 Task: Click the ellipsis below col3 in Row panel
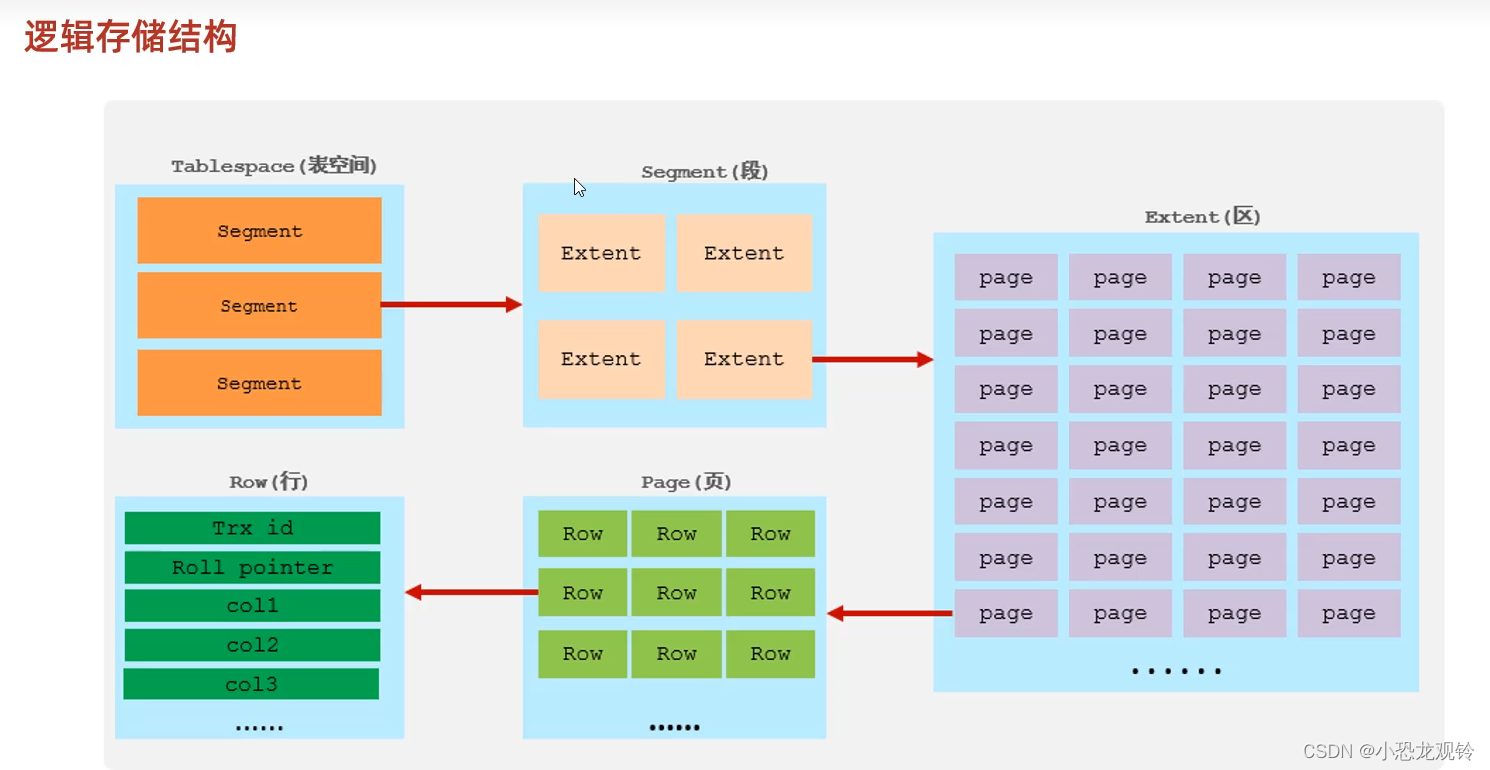pyautogui.click(x=259, y=729)
